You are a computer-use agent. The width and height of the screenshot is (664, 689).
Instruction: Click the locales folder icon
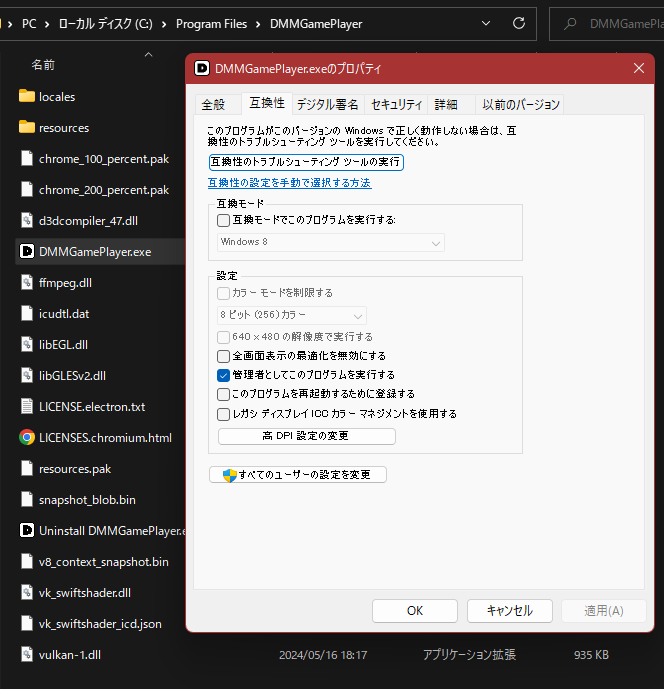click(x=27, y=96)
